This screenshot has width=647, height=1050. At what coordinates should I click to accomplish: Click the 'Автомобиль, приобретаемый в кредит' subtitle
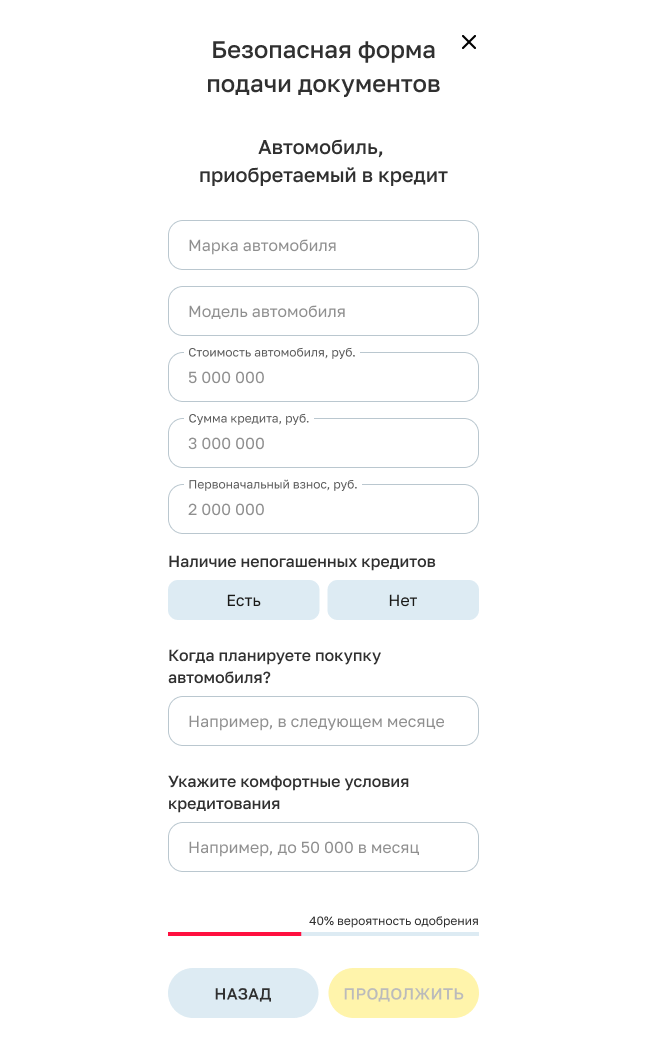(323, 161)
